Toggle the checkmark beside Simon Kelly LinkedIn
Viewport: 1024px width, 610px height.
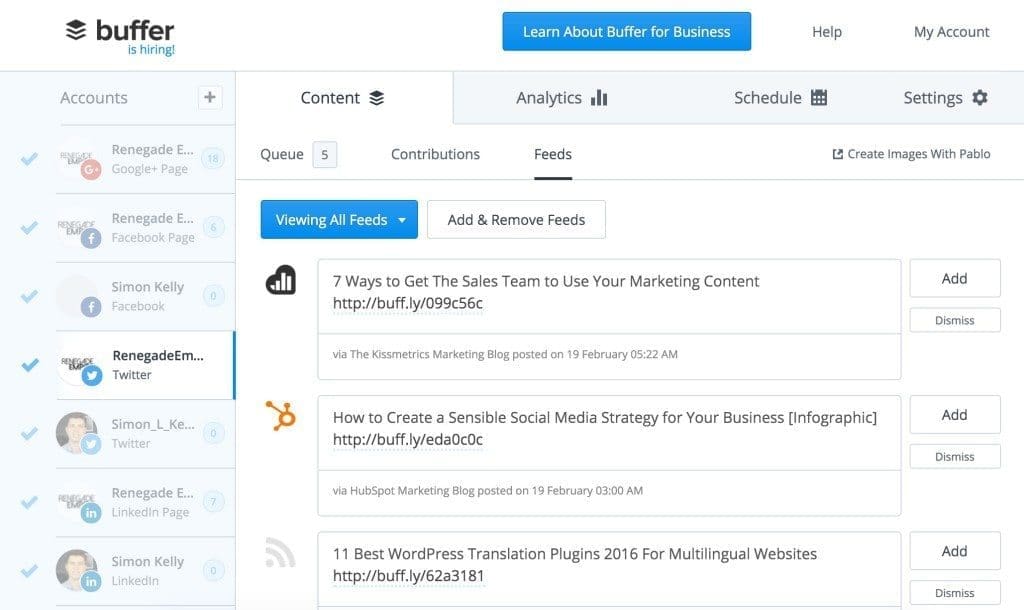click(28, 570)
